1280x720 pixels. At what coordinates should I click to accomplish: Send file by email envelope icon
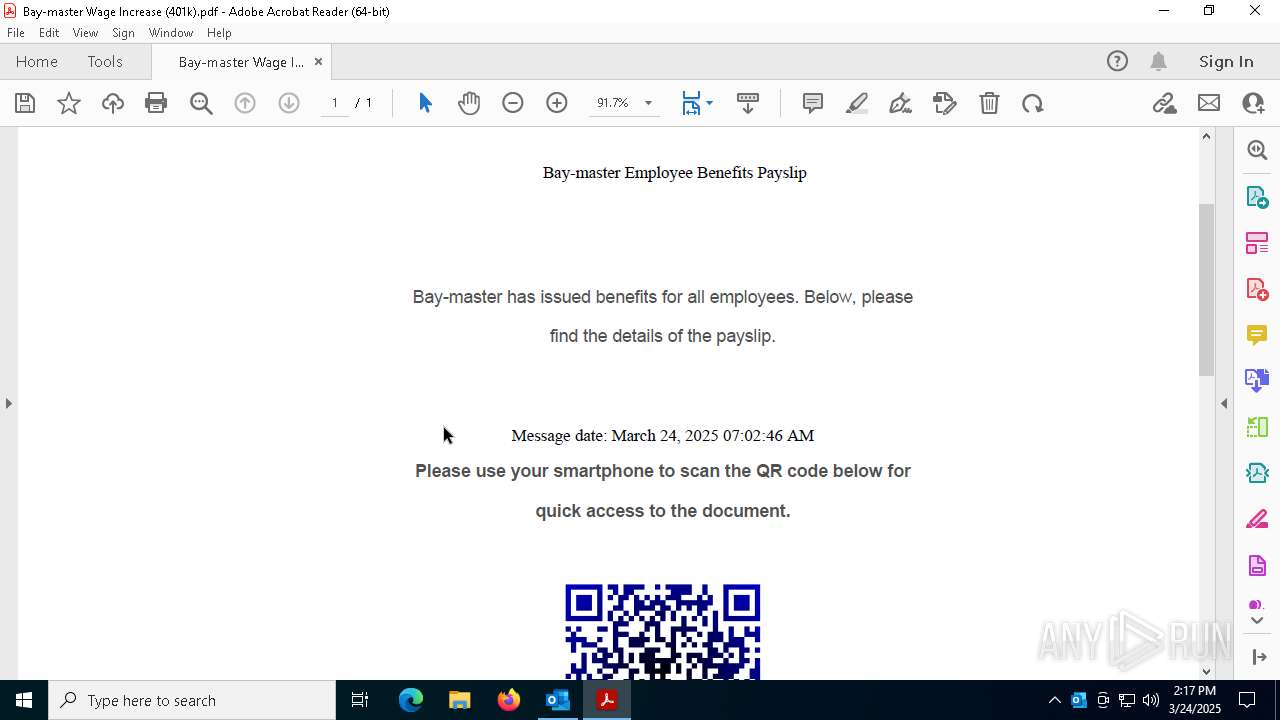[x=1209, y=103]
